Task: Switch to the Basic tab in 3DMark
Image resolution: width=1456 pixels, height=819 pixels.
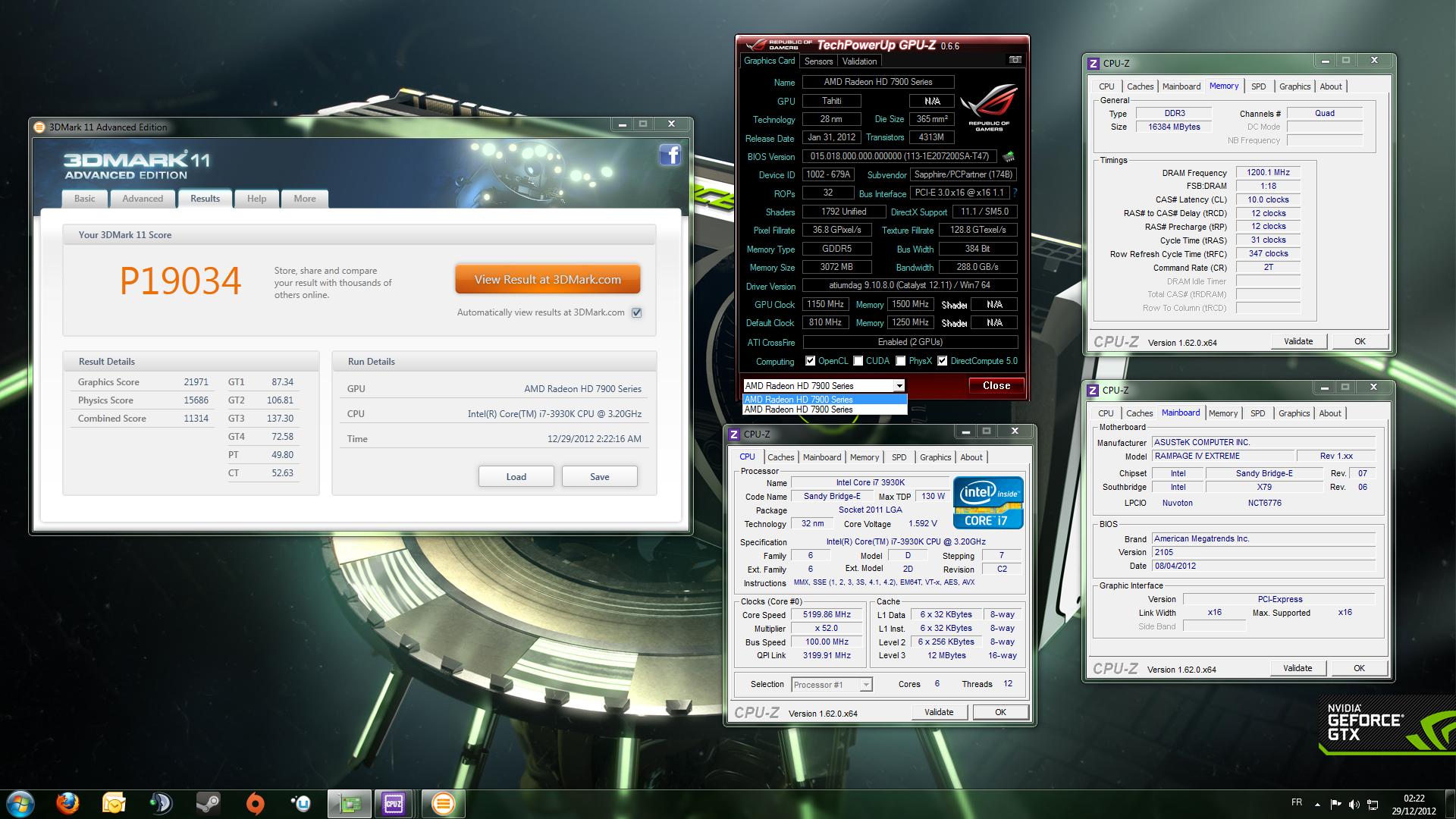Action: point(84,199)
